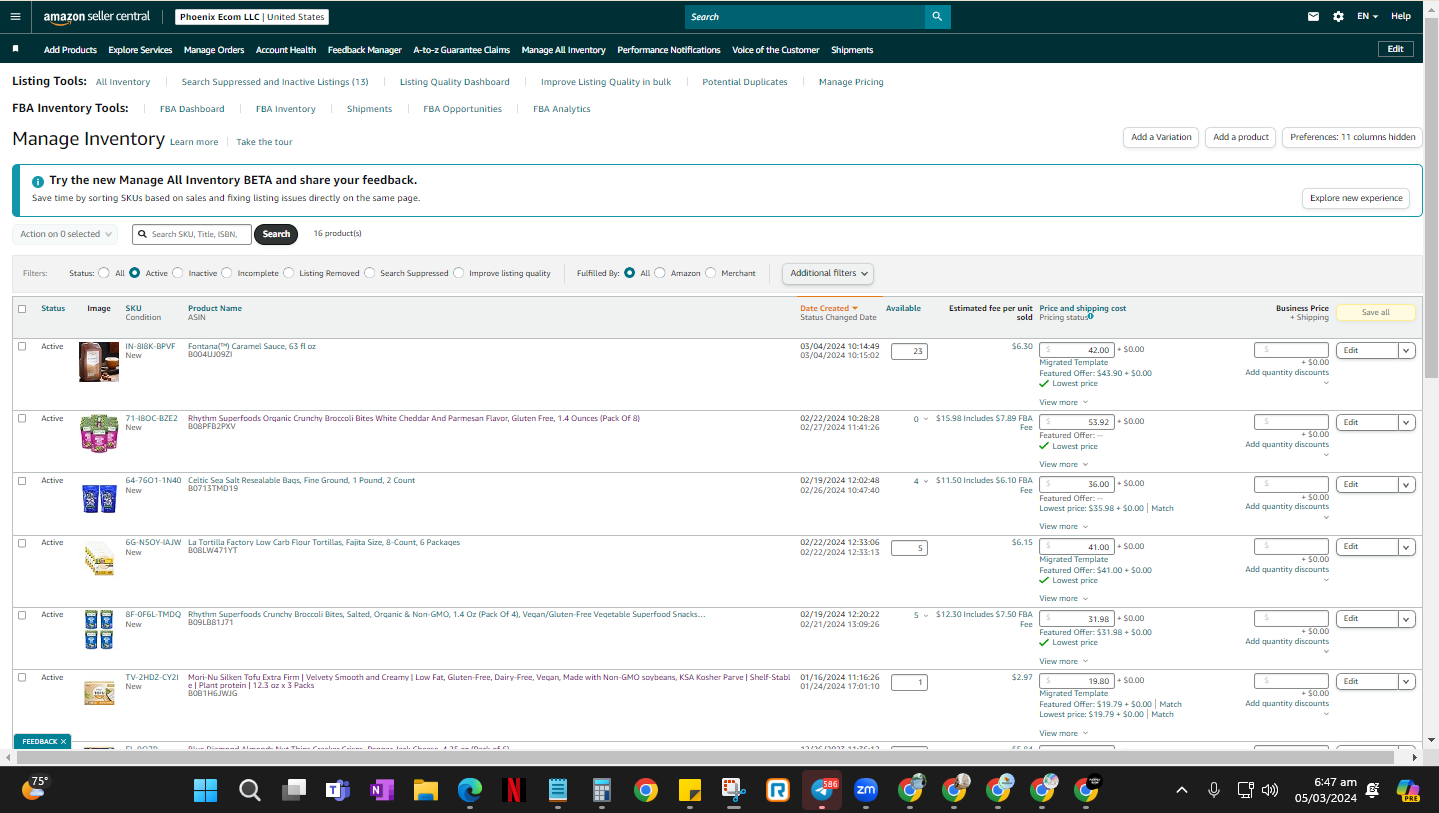
Task: Expand View more for Fontana Caramel Sauce
Action: [1062, 402]
